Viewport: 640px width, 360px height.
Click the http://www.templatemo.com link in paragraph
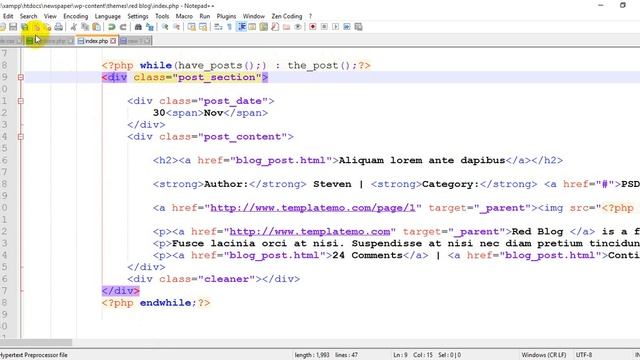point(310,231)
